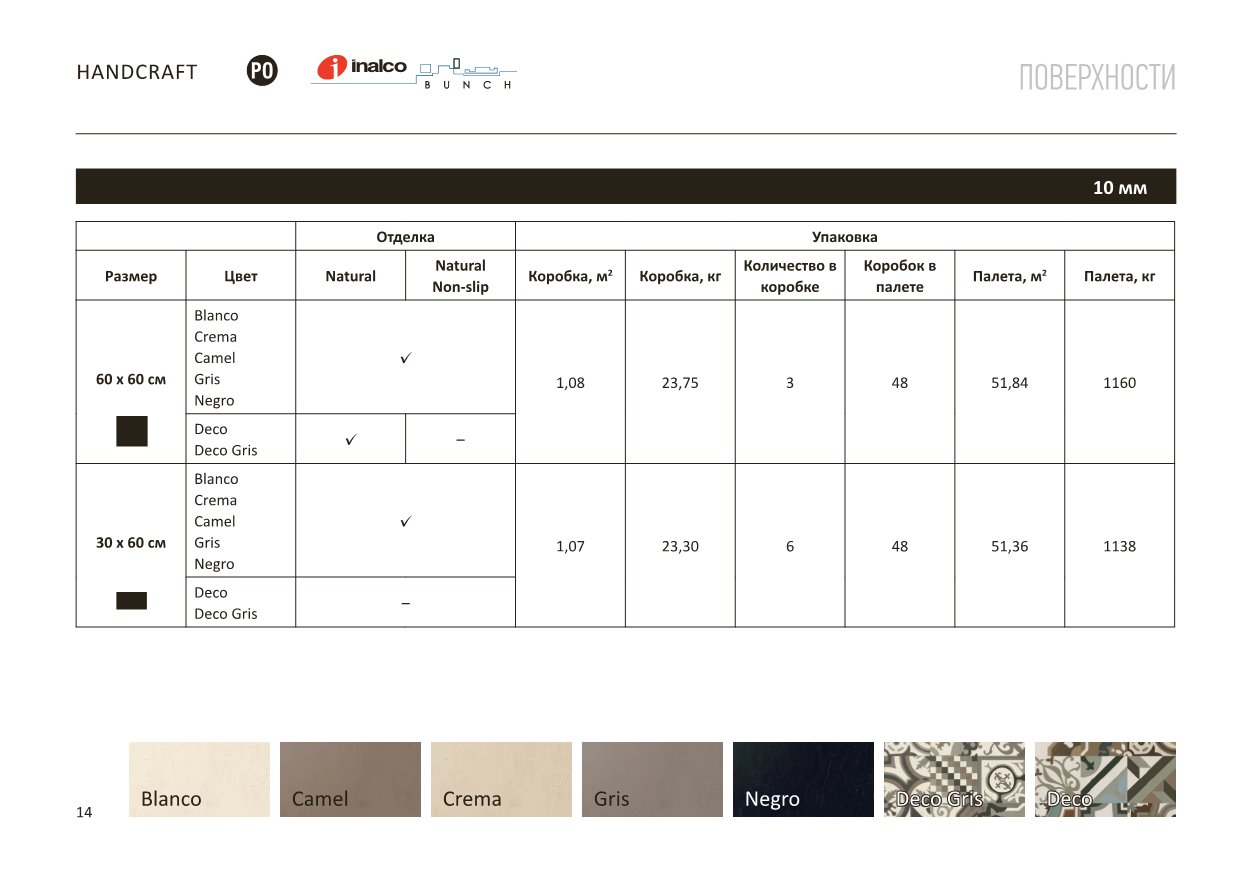The image size is (1233, 892).
Task: Click the Коробка, м² column header
Action: point(570,276)
